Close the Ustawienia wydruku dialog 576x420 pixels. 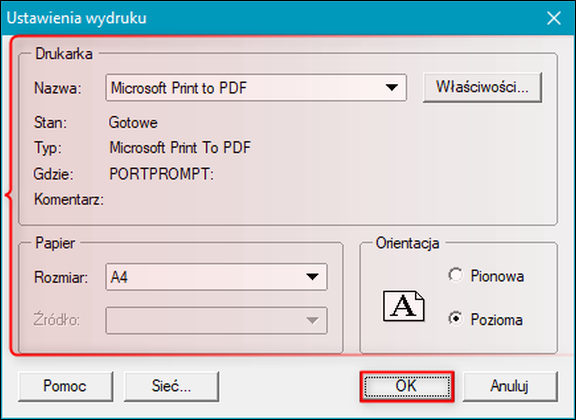click(554, 18)
